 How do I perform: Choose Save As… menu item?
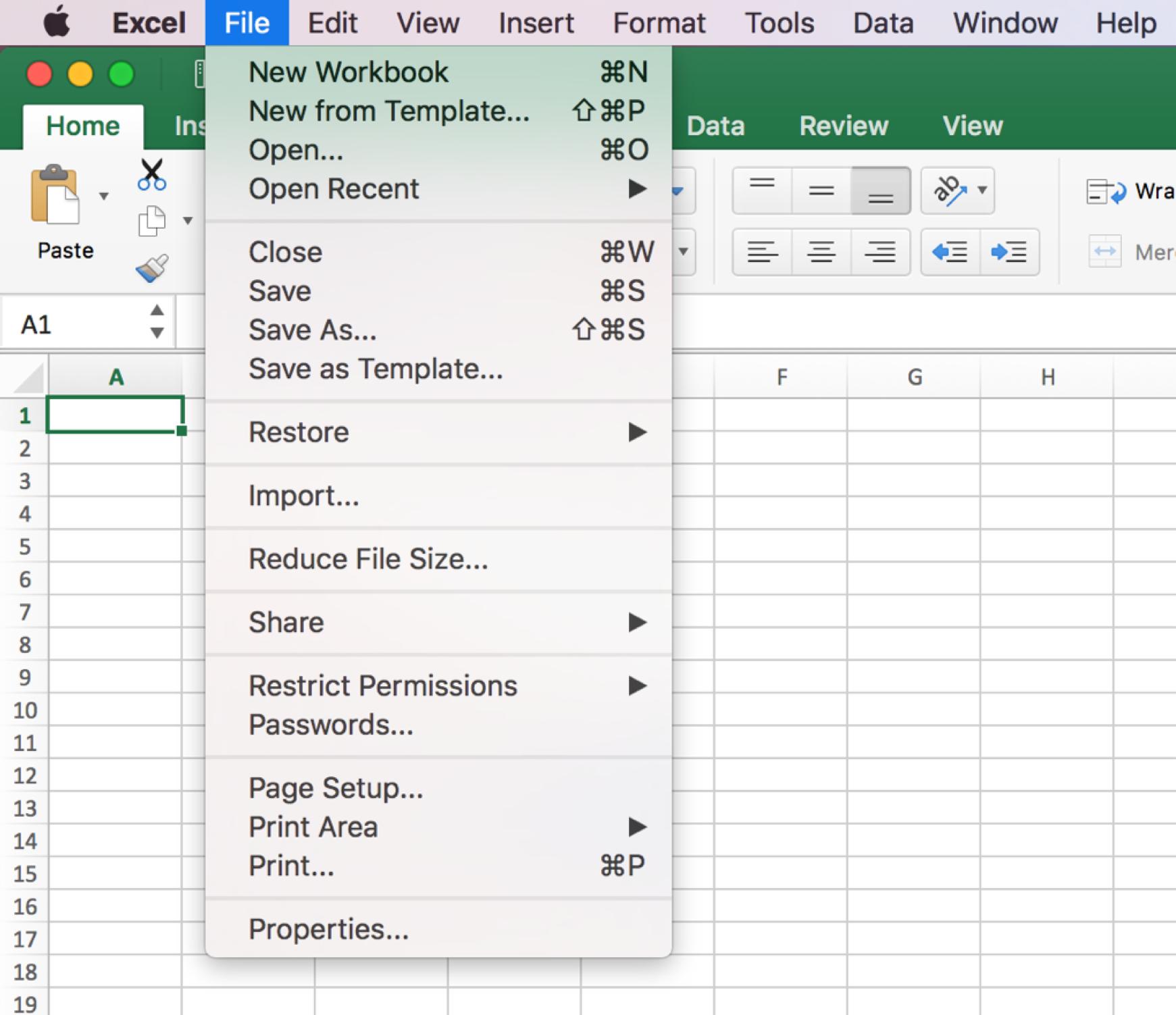[x=438, y=330]
